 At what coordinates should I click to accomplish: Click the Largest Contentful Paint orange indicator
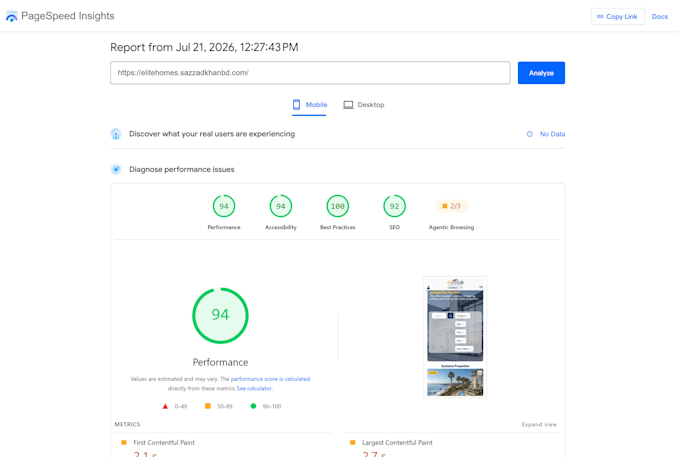pyautogui.click(x=353, y=443)
